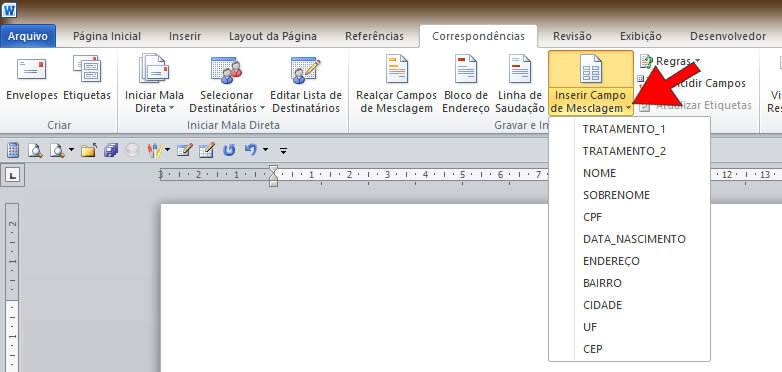782x372 pixels.
Task: Click the Word application icon in title bar
Action: coord(8,9)
